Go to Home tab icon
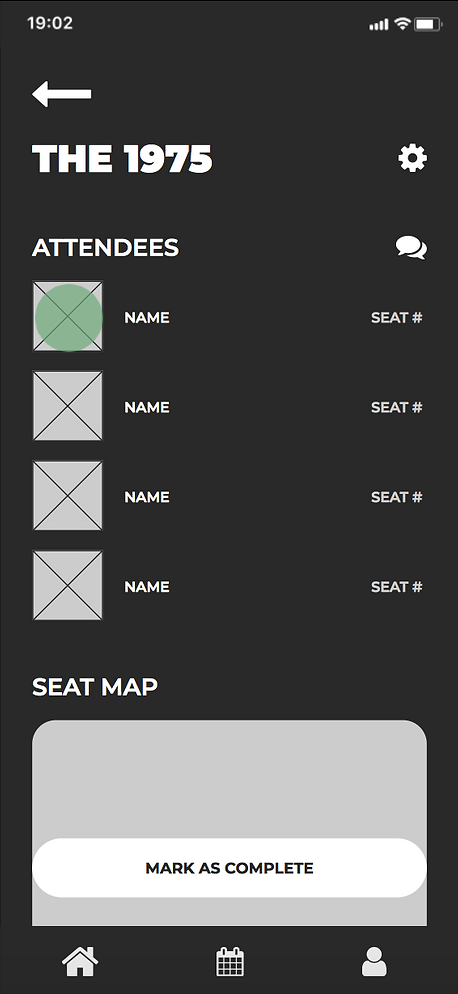 coord(80,962)
